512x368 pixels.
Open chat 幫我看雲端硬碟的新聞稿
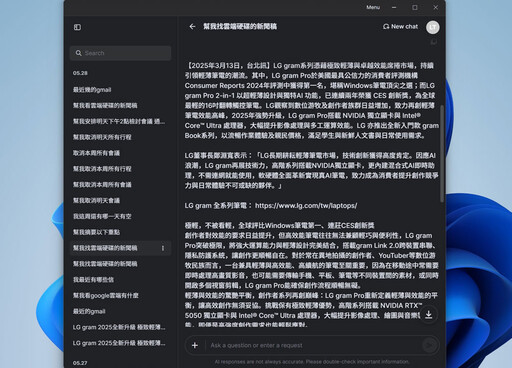coord(105,105)
